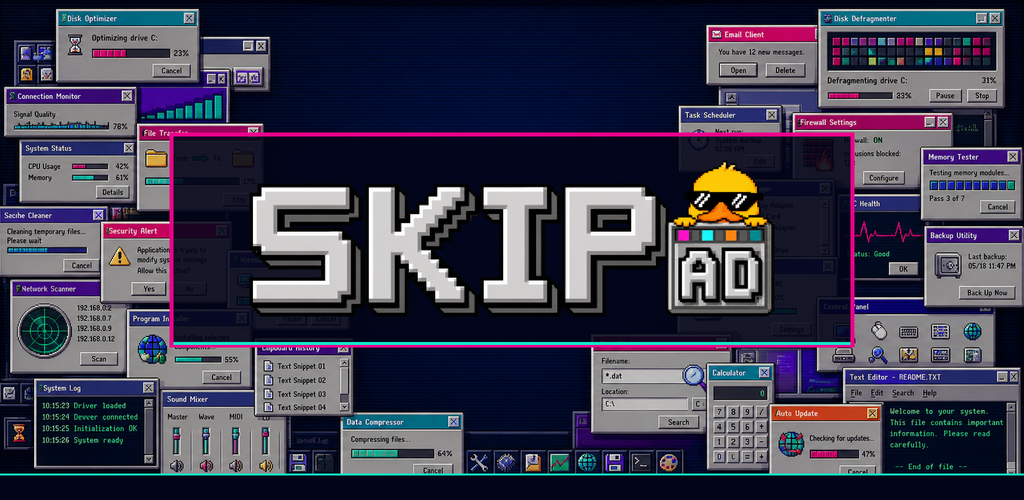The height and width of the screenshot is (500, 1024).
Task: Click the processor chip icon in taskbar
Action: [x=505, y=462]
